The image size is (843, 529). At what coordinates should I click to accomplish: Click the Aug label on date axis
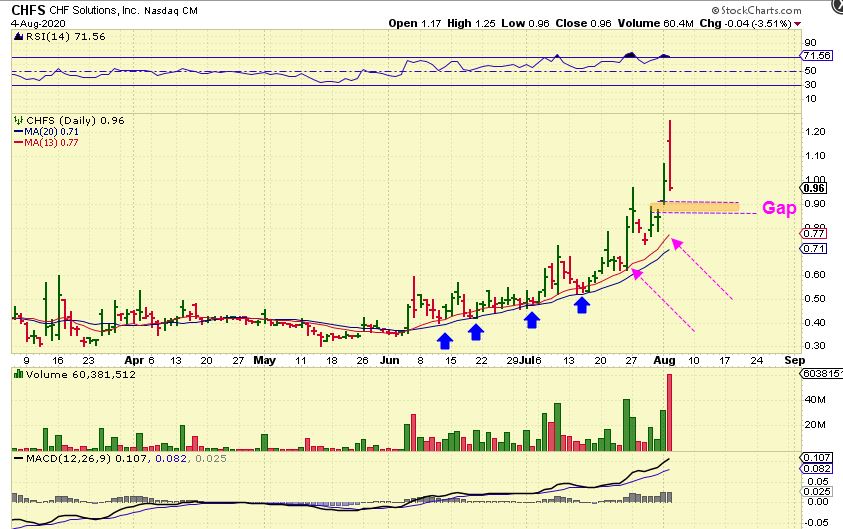pyautogui.click(x=665, y=360)
